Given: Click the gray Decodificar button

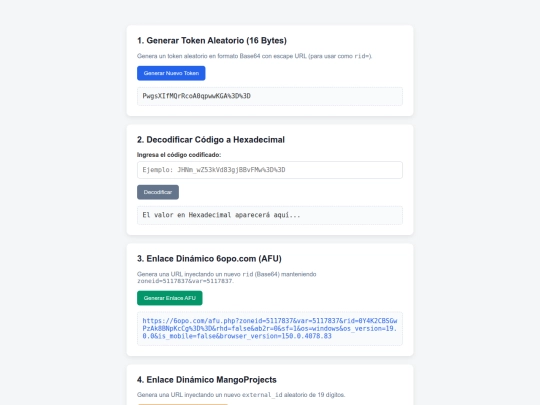Looking at the screenshot, I should pos(158,192).
